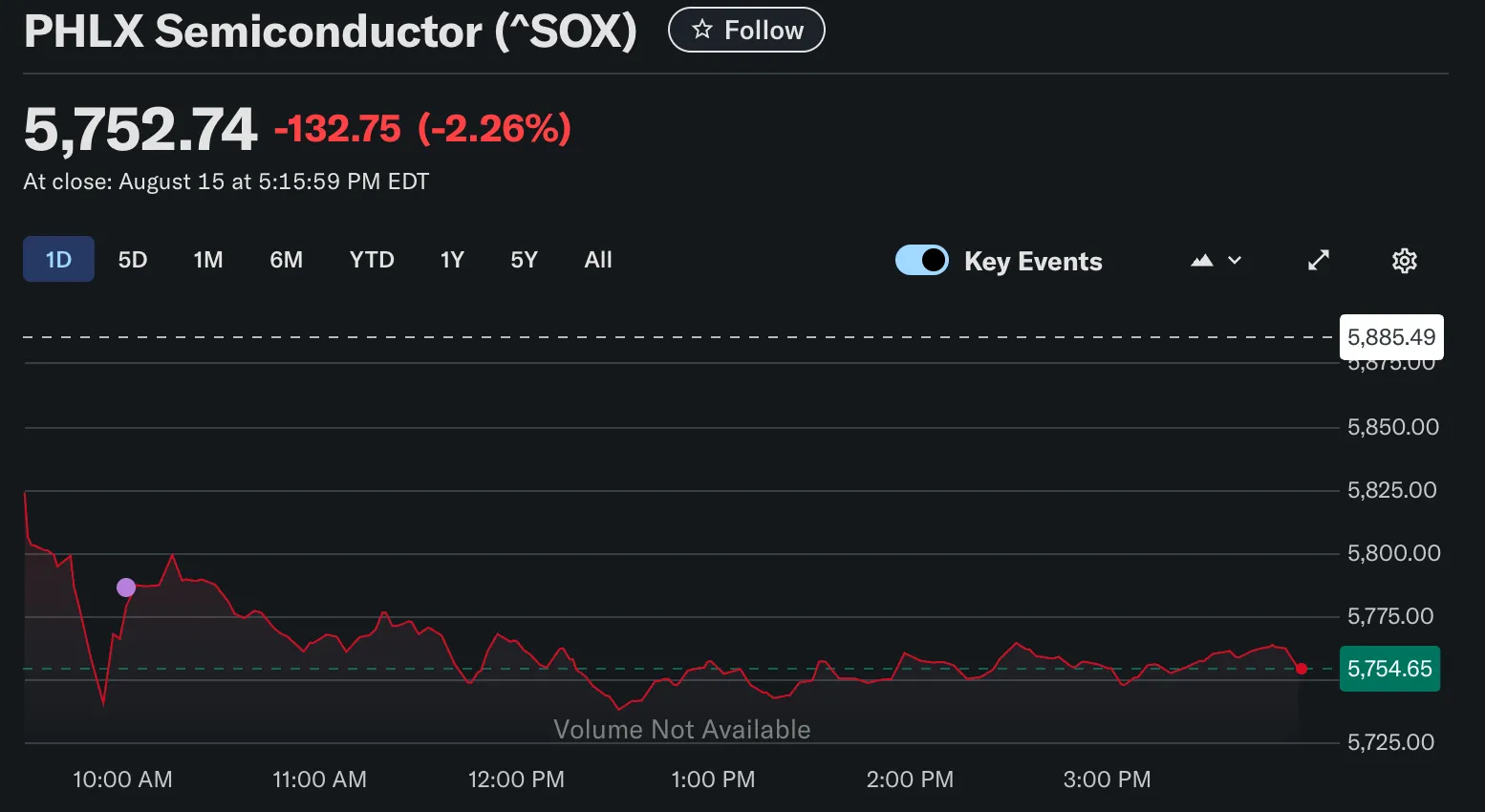Toggle Key Events off
Image resolution: width=1485 pixels, height=812 pixels.
(921, 260)
